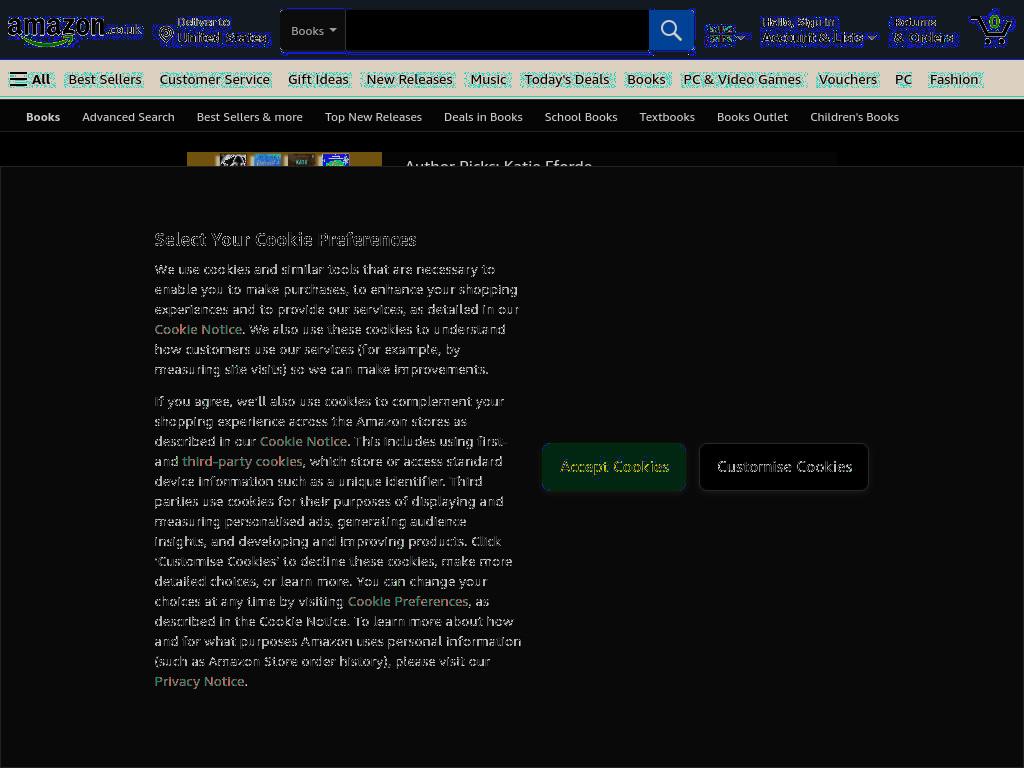This screenshot has height=768, width=1024.
Task: Open Advanced Search
Action: 128,117
